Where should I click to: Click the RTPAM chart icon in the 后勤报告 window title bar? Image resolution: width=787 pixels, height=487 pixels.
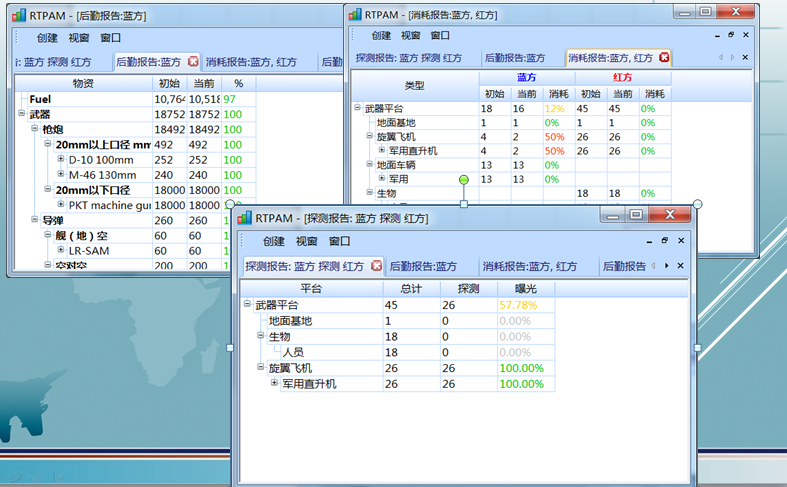pyautogui.click(x=21, y=14)
